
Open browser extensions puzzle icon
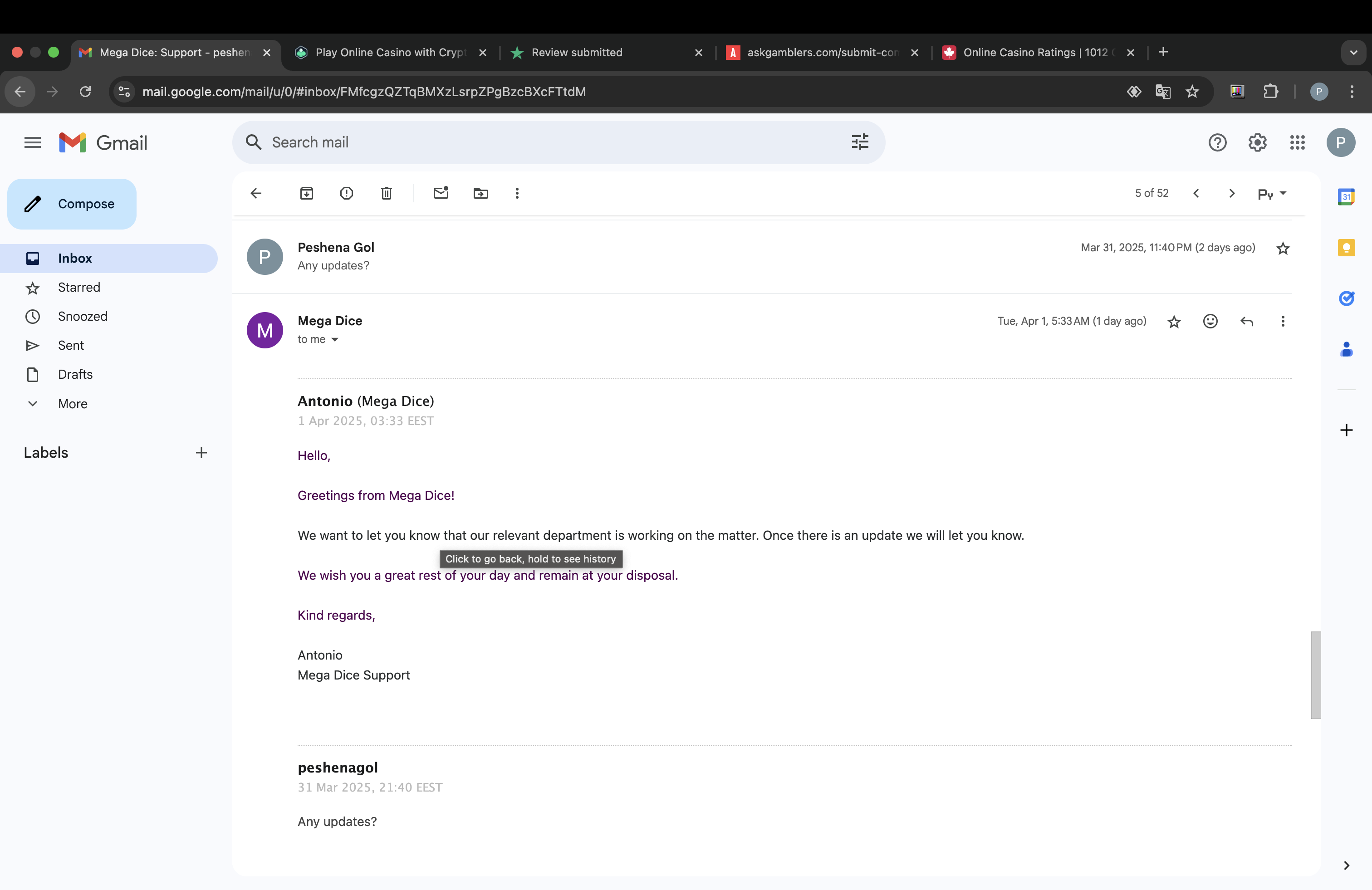[1270, 92]
